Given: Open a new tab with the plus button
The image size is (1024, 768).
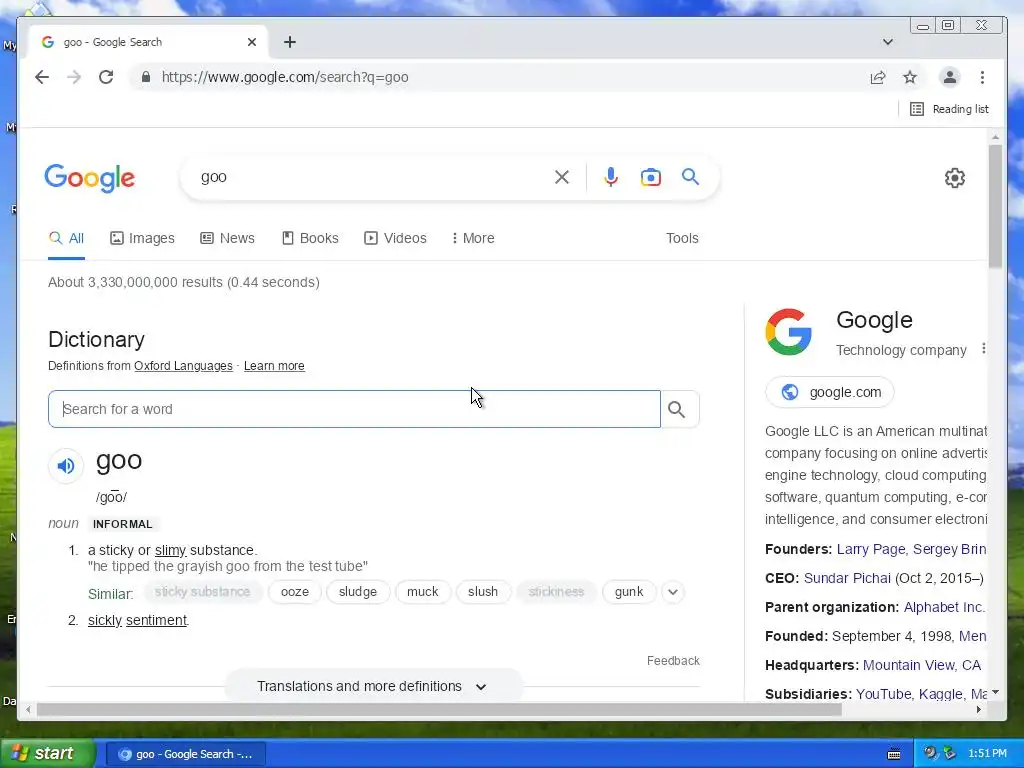Looking at the screenshot, I should click(290, 42).
